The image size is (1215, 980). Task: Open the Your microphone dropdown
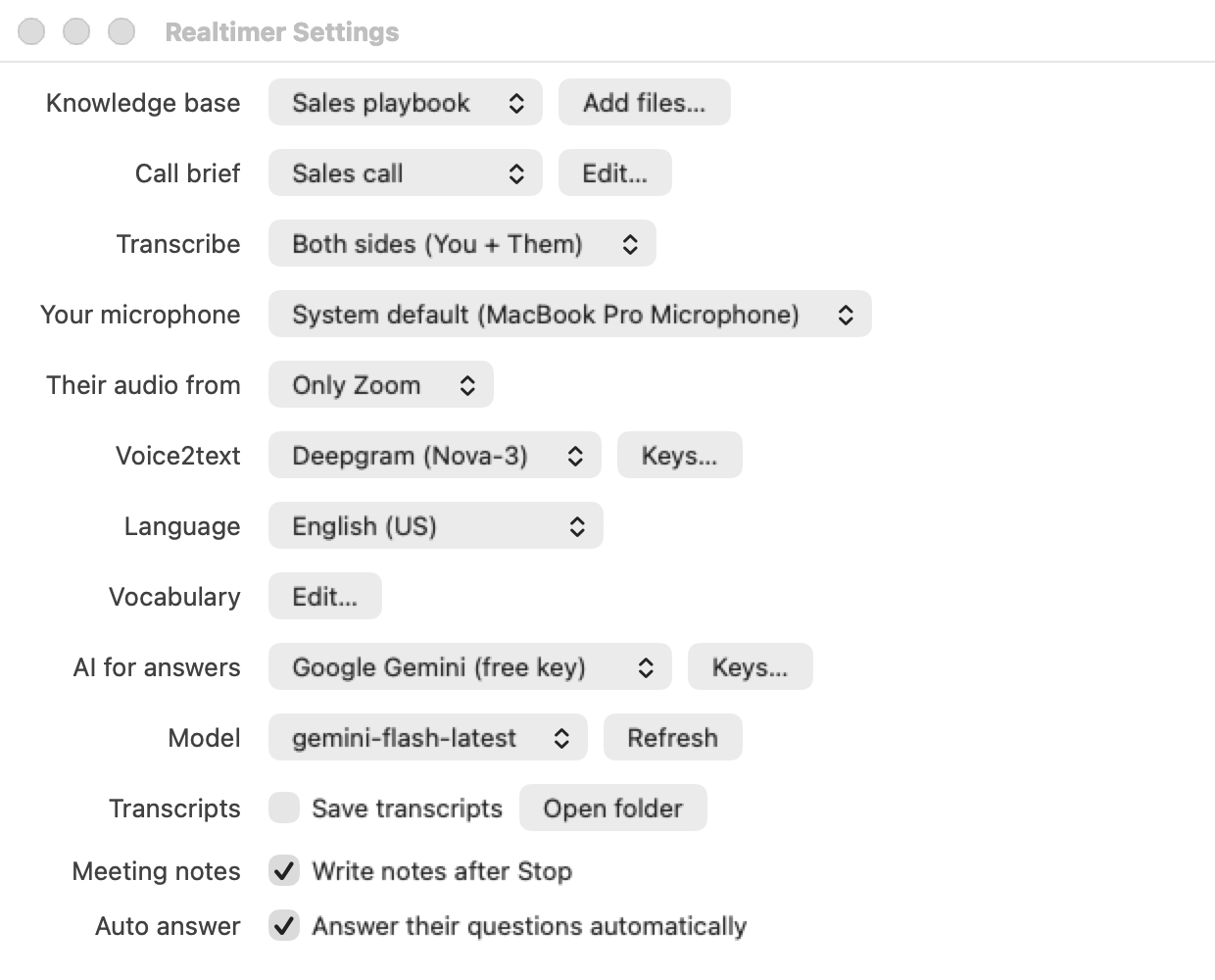point(569,315)
